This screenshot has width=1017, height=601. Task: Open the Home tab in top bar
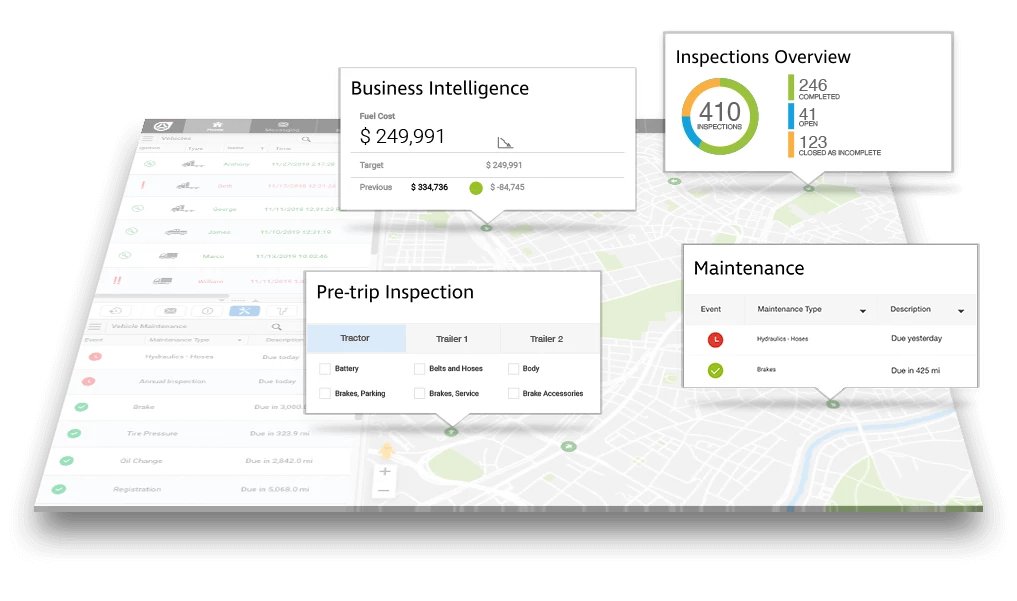point(216,126)
